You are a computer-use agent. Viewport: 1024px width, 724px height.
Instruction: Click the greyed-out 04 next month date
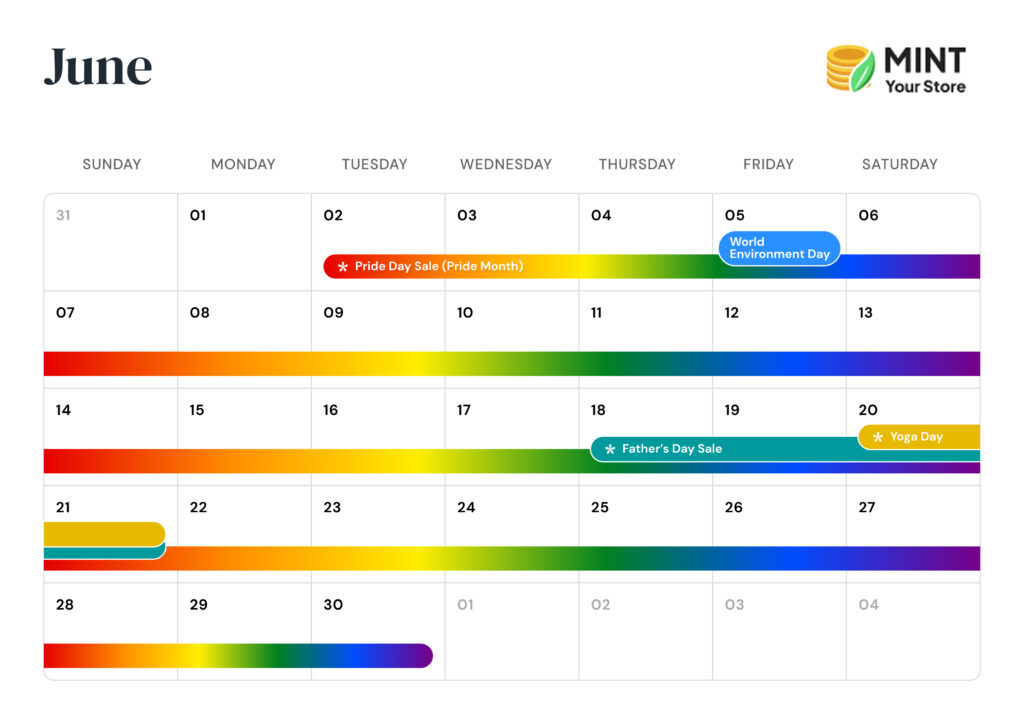[x=868, y=605]
